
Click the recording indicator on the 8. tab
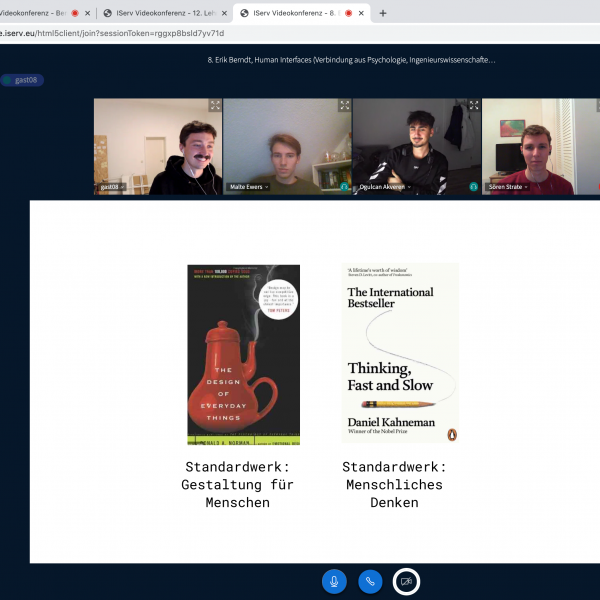(x=348, y=13)
